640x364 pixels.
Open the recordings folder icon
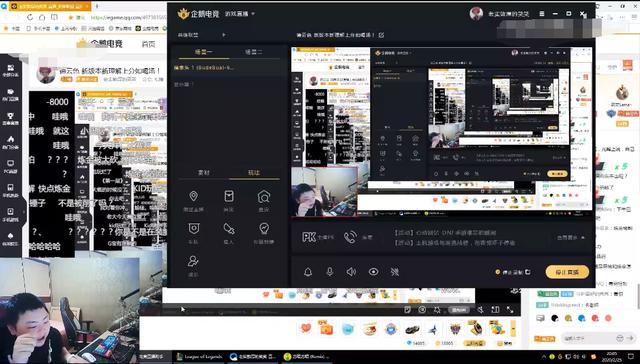coord(528,272)
